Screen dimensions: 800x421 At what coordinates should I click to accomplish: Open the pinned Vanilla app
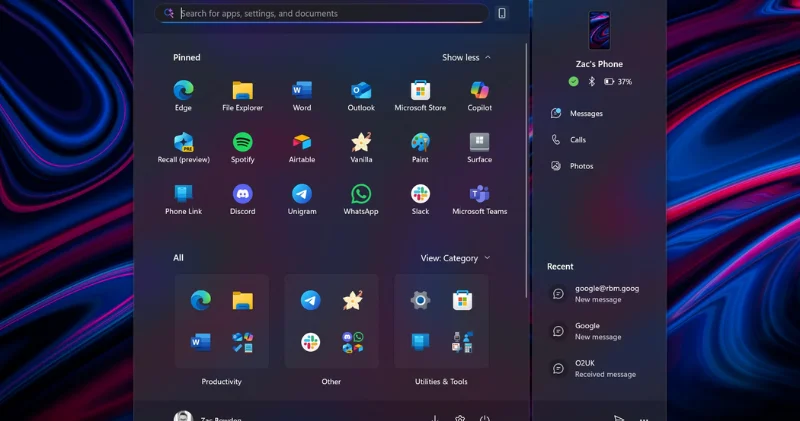(361, 148)
